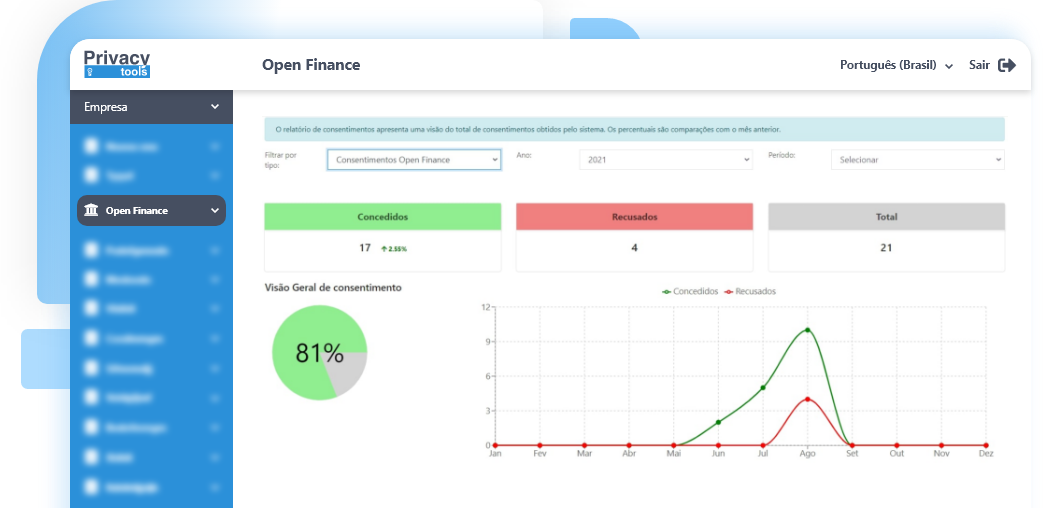Click the 9 value on y-axis
The width and height of the screenshot is (1050, 508).
[x=488, y=341]
